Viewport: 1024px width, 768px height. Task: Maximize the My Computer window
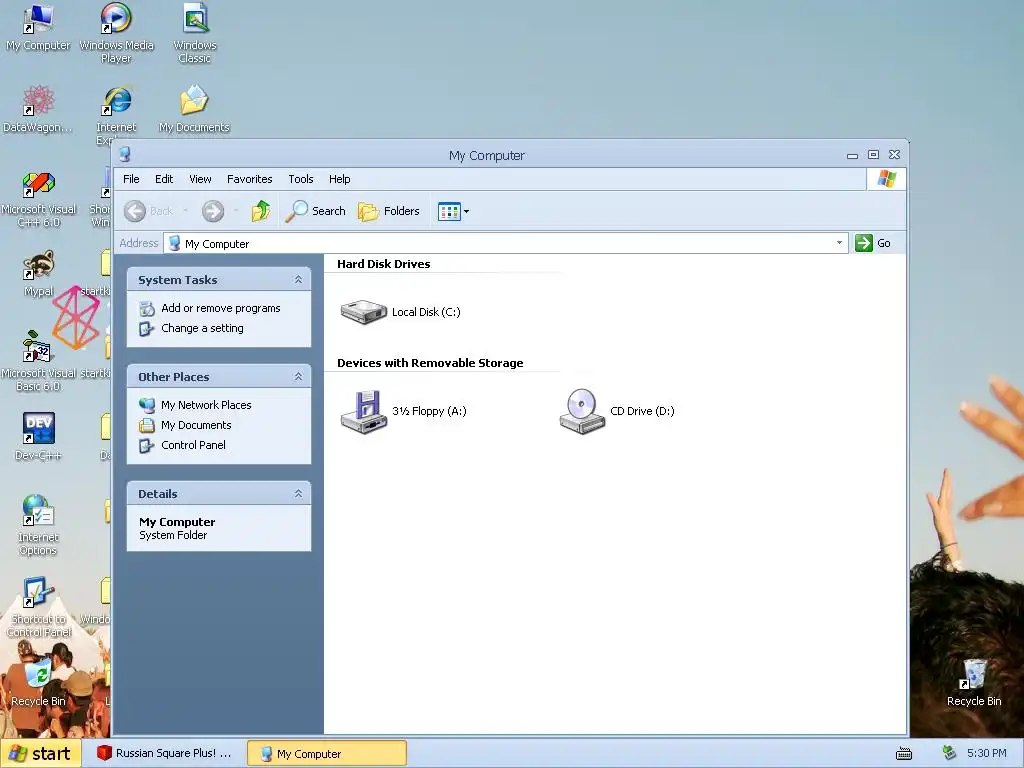873,155
